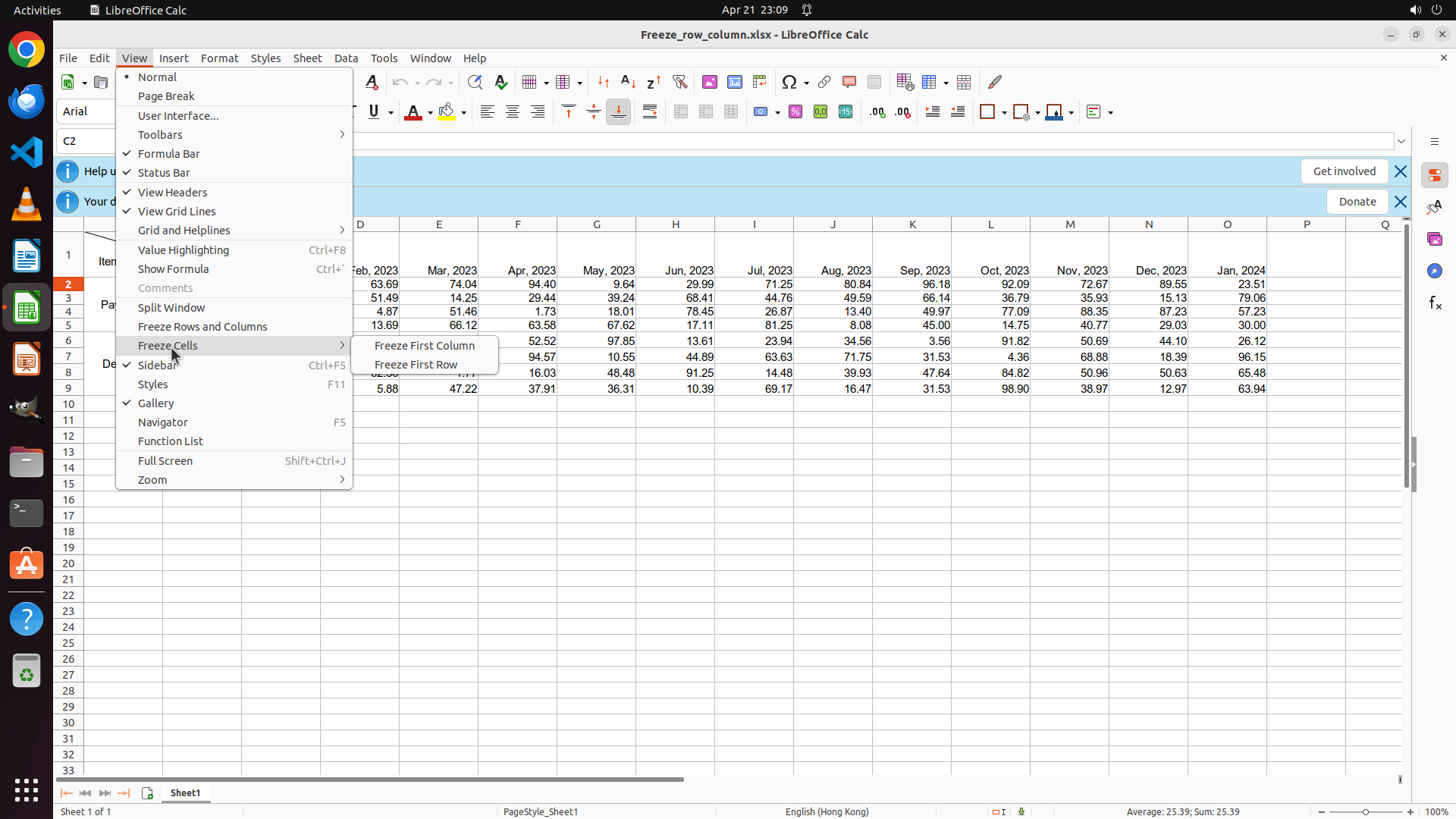Viewport: 1456px width, 819px height.
Task: Click the Sort Ascending toolbar icon
Action: (628, 82)
